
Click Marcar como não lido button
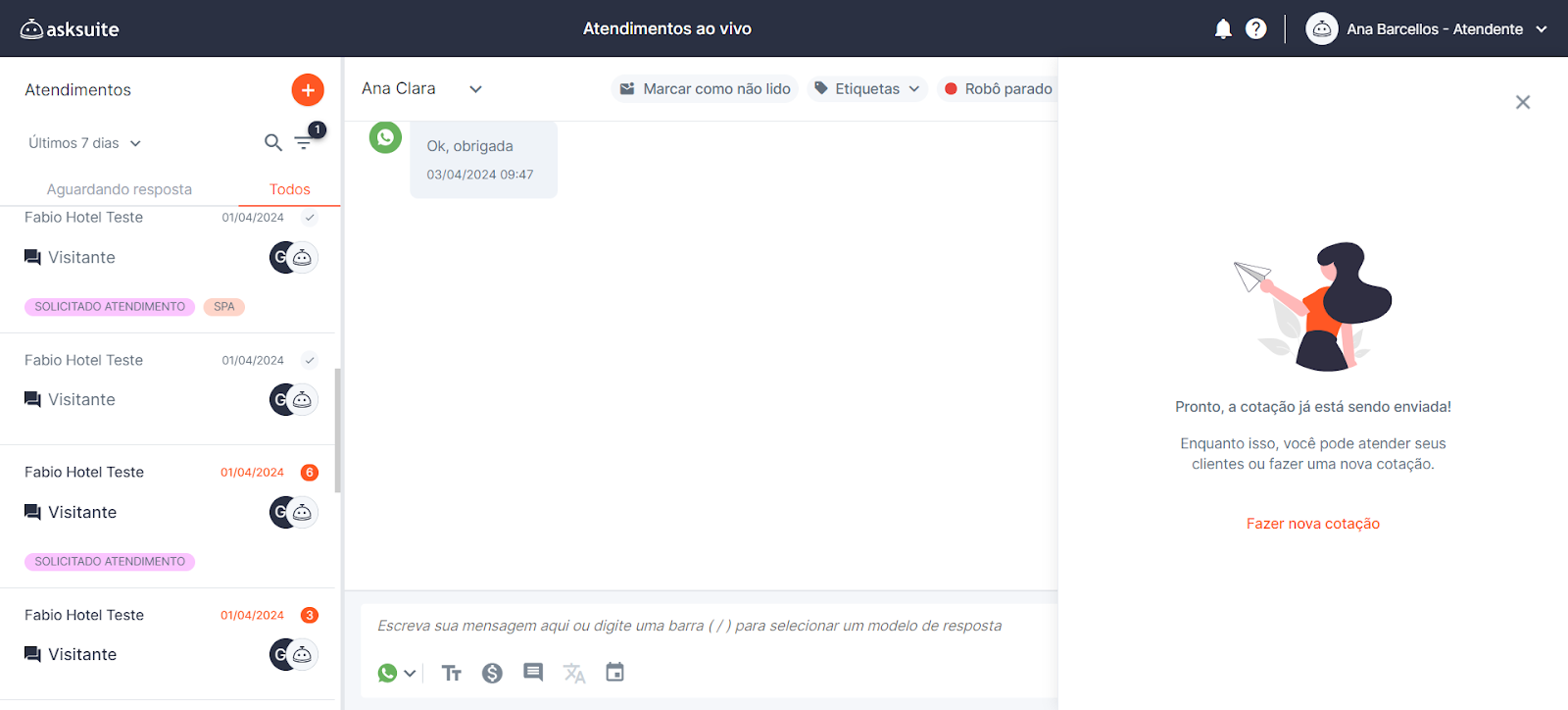[705, 89]
